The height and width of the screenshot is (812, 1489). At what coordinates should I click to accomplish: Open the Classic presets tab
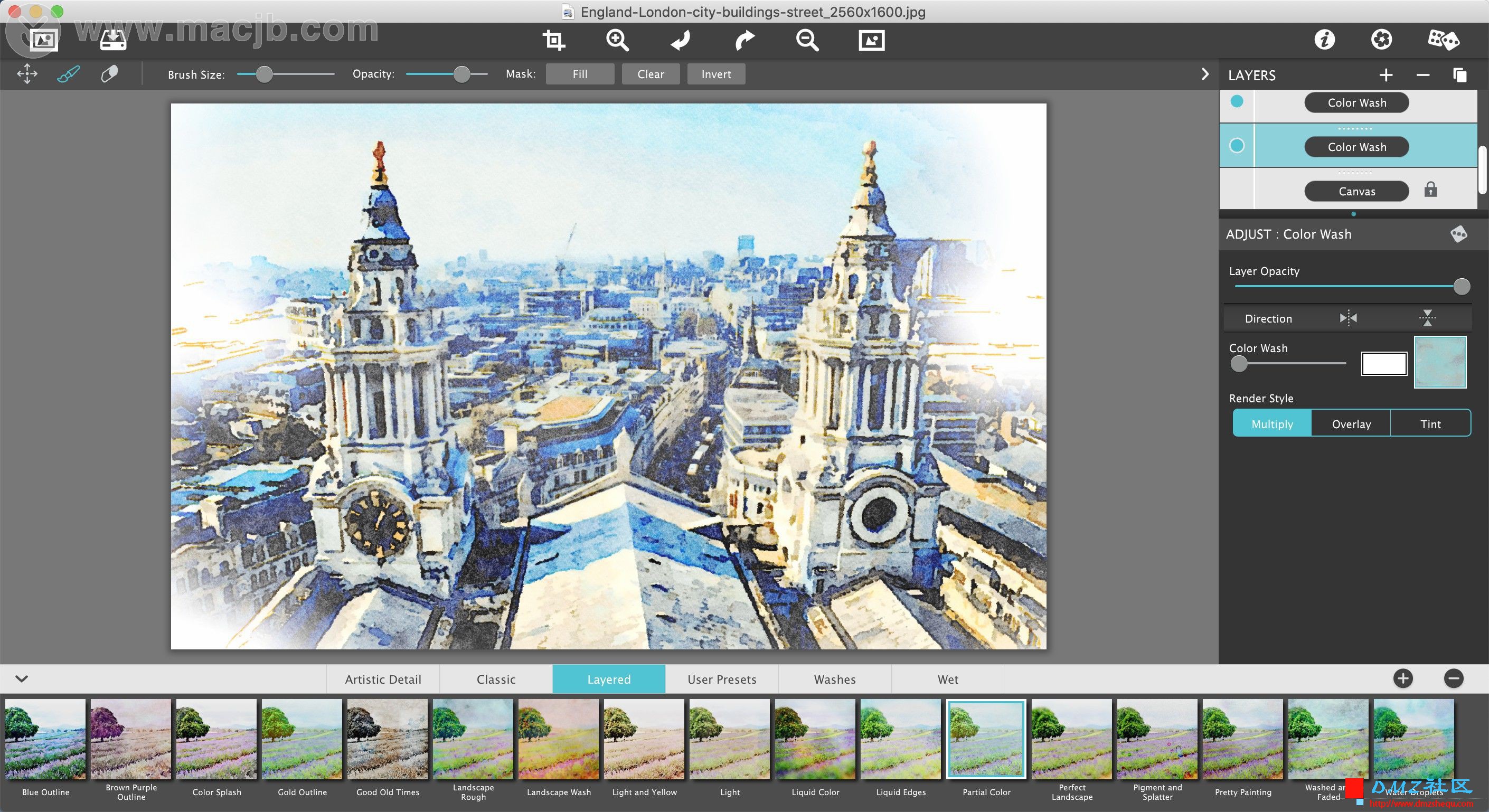tap(496, 679)
